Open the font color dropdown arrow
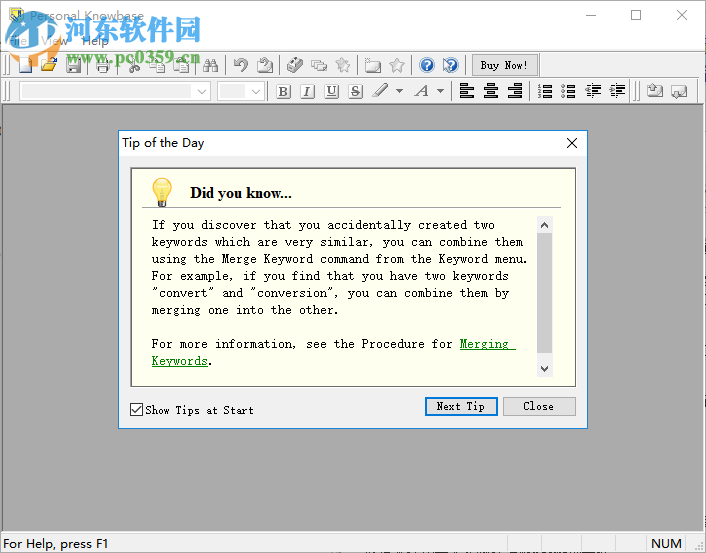The image size is (706, 553). coord(441,91)
